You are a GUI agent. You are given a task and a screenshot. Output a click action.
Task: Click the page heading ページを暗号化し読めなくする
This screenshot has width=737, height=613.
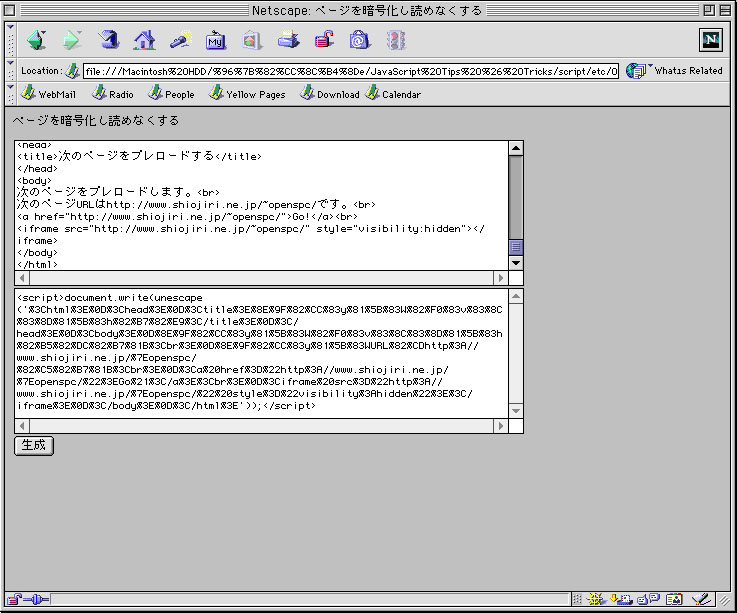pyautogui.click(x=96, y=120)
